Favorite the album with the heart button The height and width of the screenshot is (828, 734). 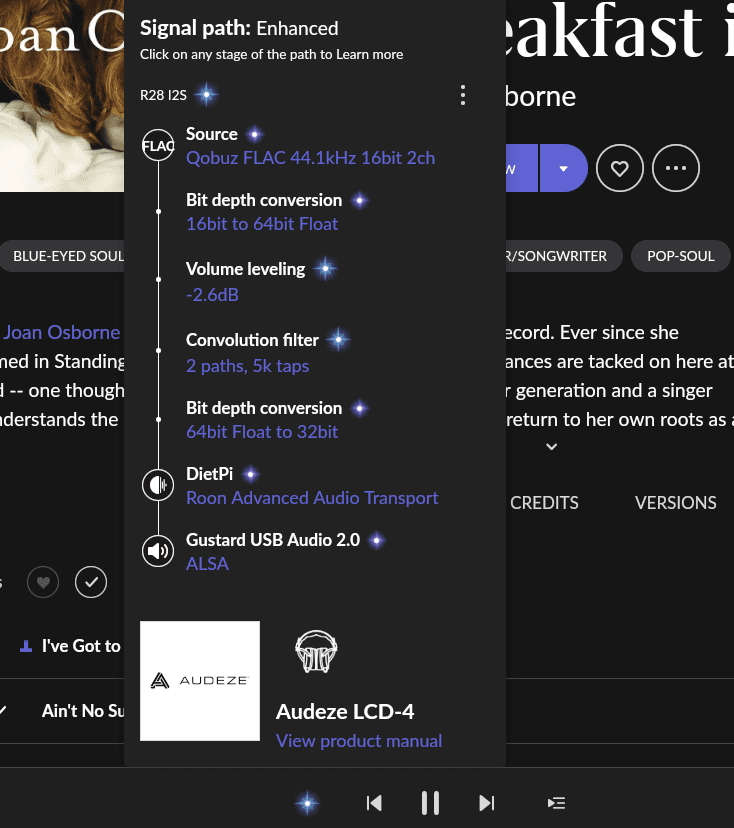click(x=619, y=168)
